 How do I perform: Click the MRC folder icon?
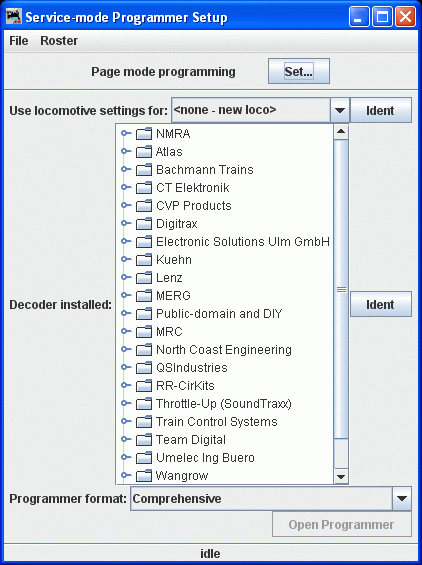tap(144, 332)
